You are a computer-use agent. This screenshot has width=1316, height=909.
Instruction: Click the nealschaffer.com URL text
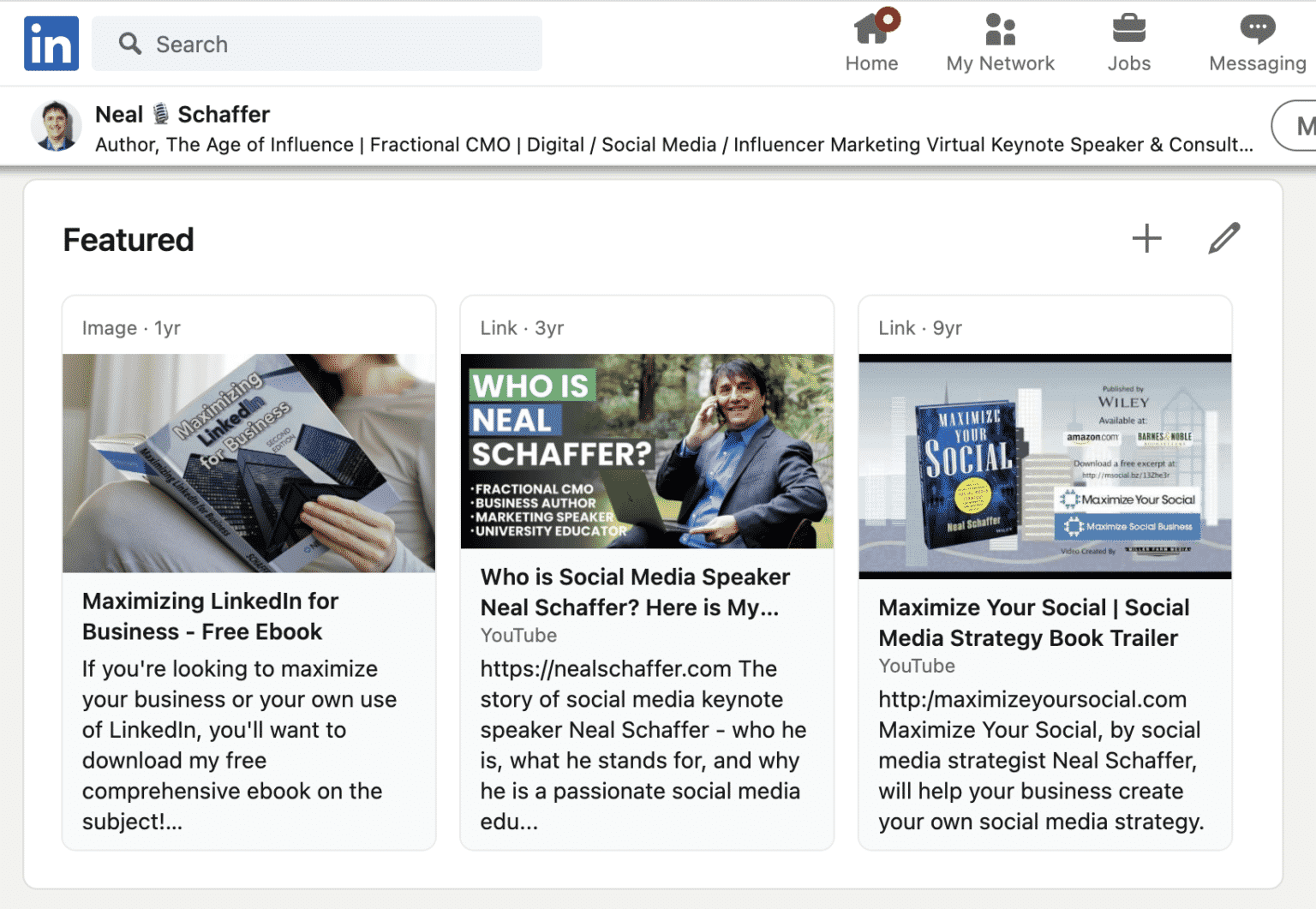pos(605,668)
